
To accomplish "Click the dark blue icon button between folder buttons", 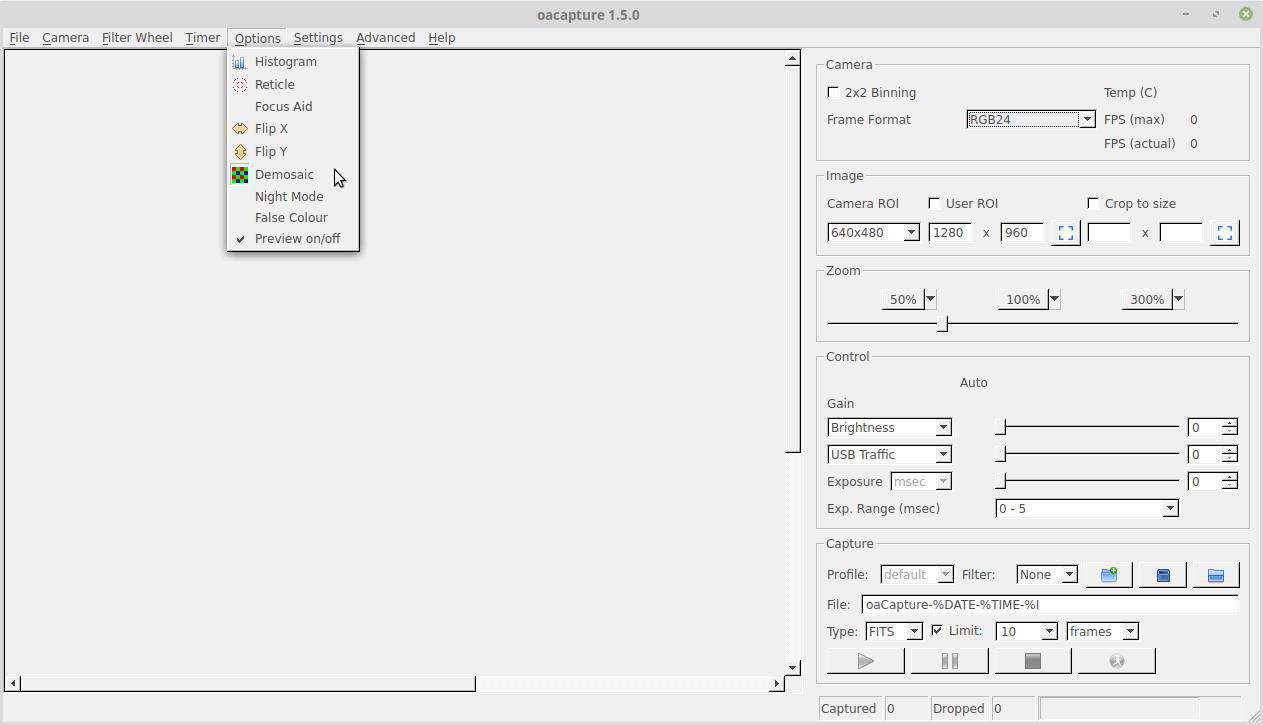I will pos(1163,575).
